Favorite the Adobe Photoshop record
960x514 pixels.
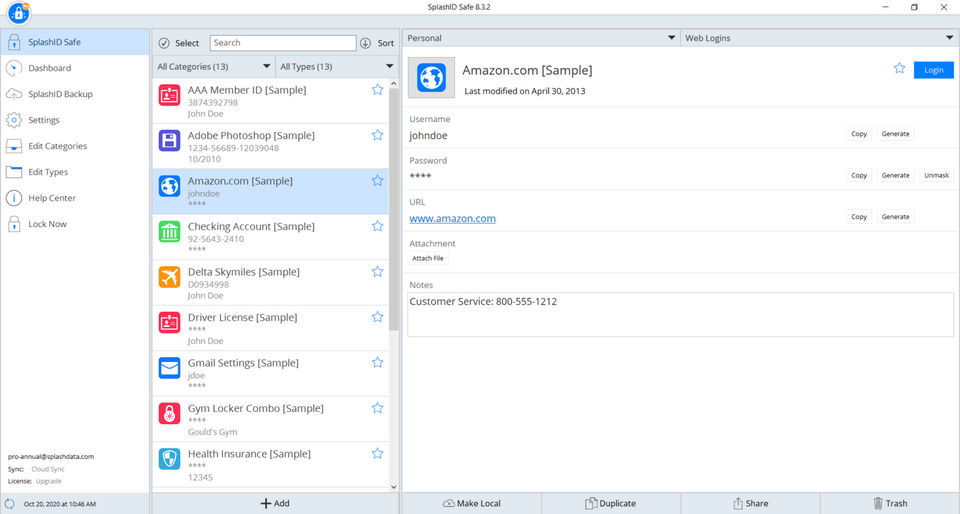click(377, 135)
